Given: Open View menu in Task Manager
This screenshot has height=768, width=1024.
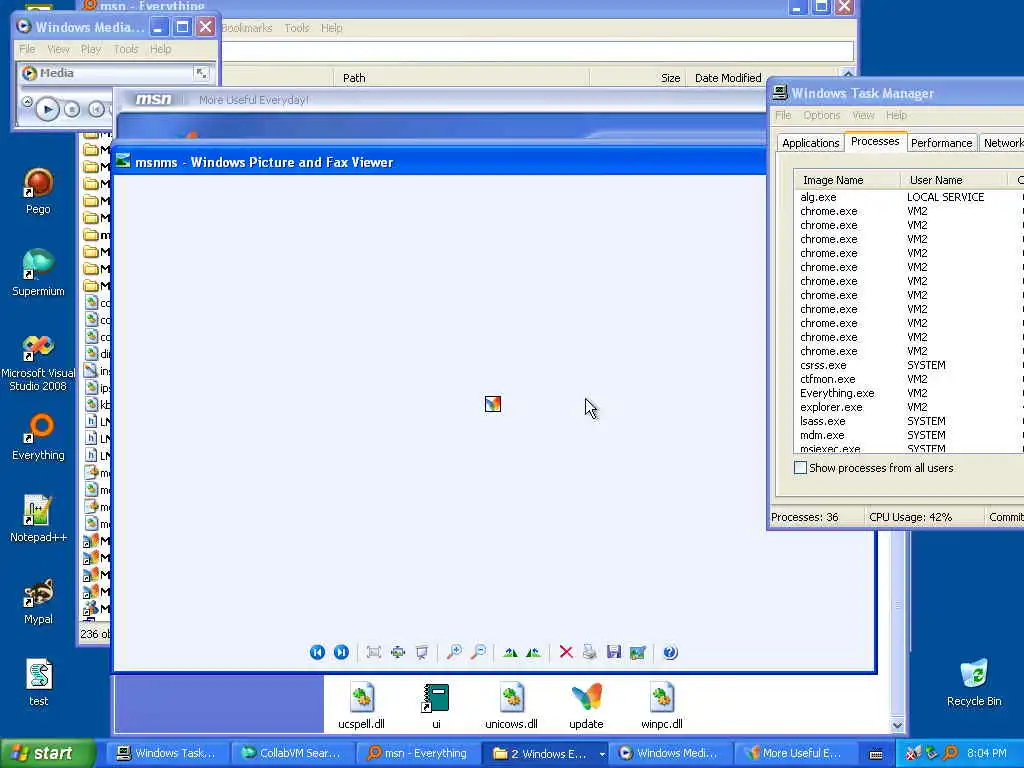Looking at the screenshot, I should pos(863,115).
